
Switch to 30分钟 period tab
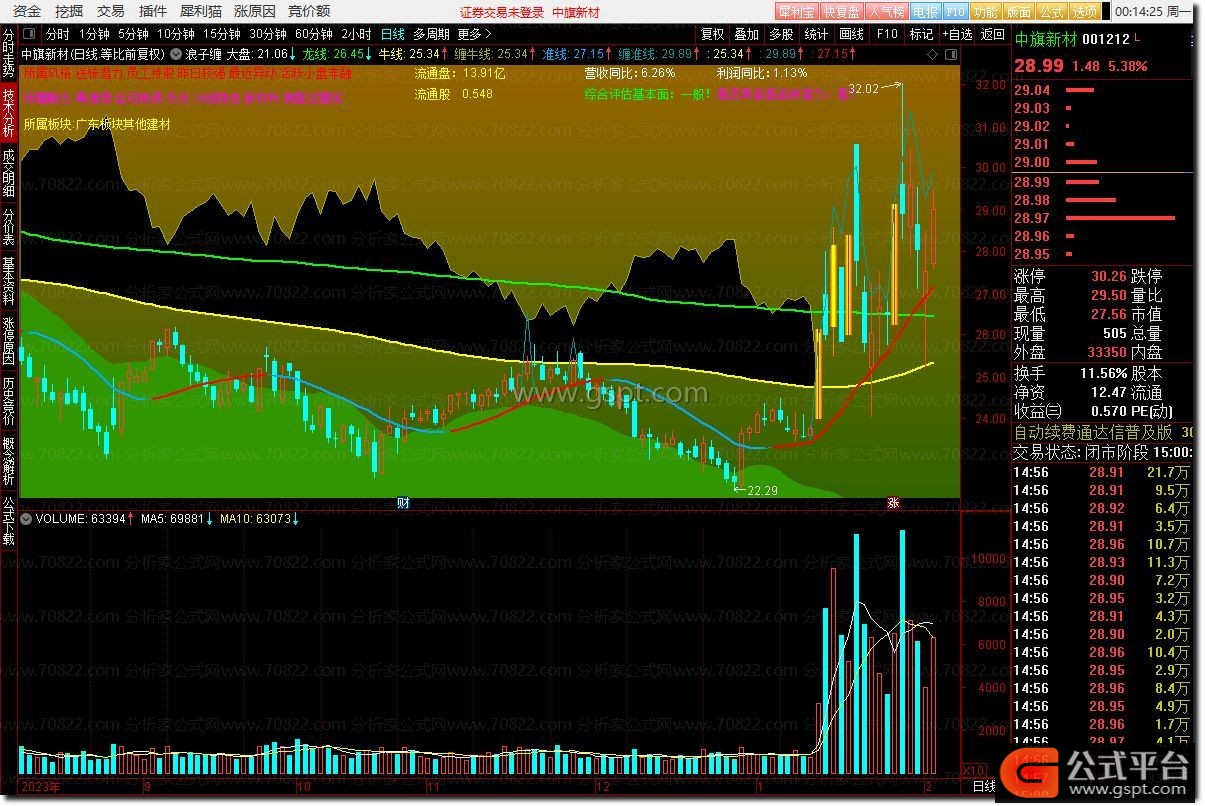point(268,34)
